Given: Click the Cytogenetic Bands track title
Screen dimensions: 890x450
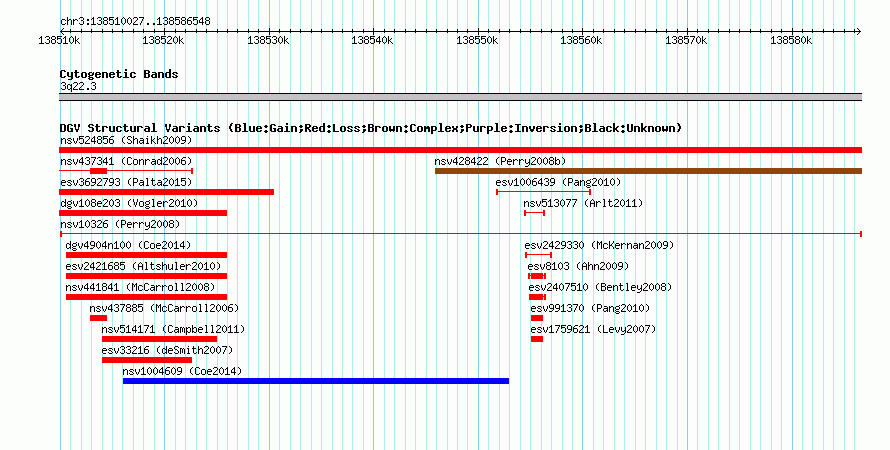Looking at the screenshot, I should [x=119, y=74].
